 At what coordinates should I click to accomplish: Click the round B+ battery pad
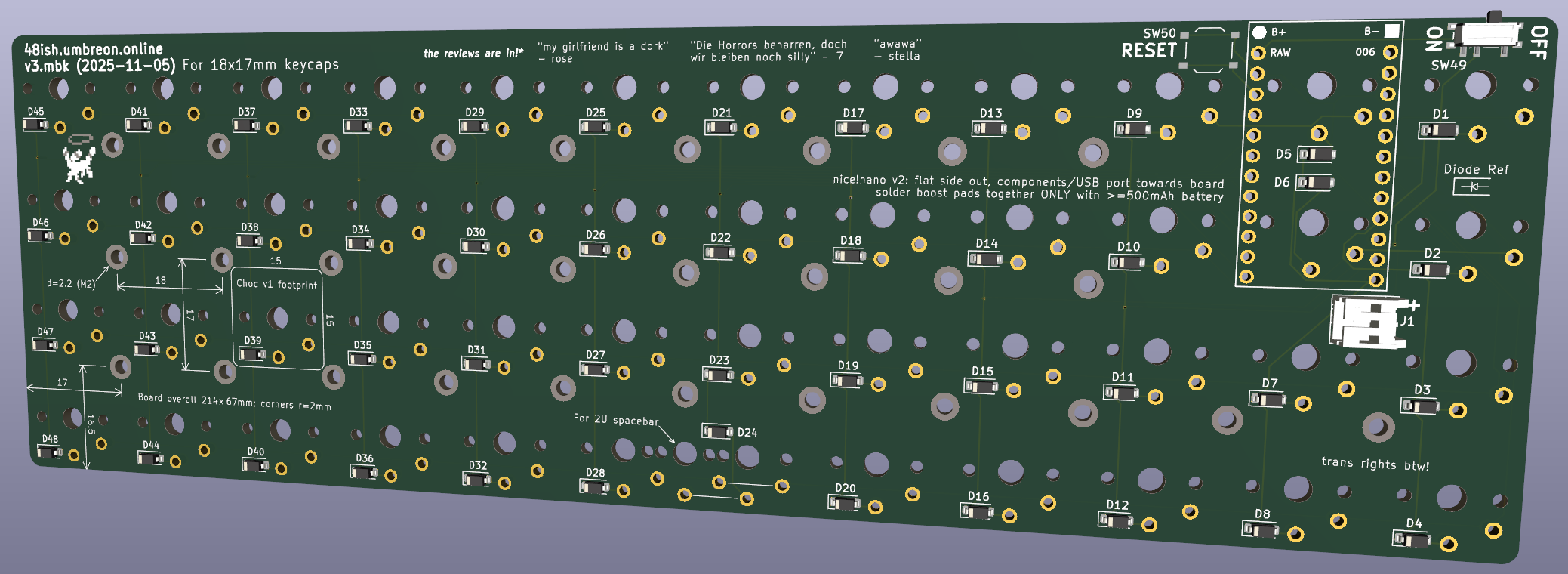pyautogui.click(x=1259, y=32)
